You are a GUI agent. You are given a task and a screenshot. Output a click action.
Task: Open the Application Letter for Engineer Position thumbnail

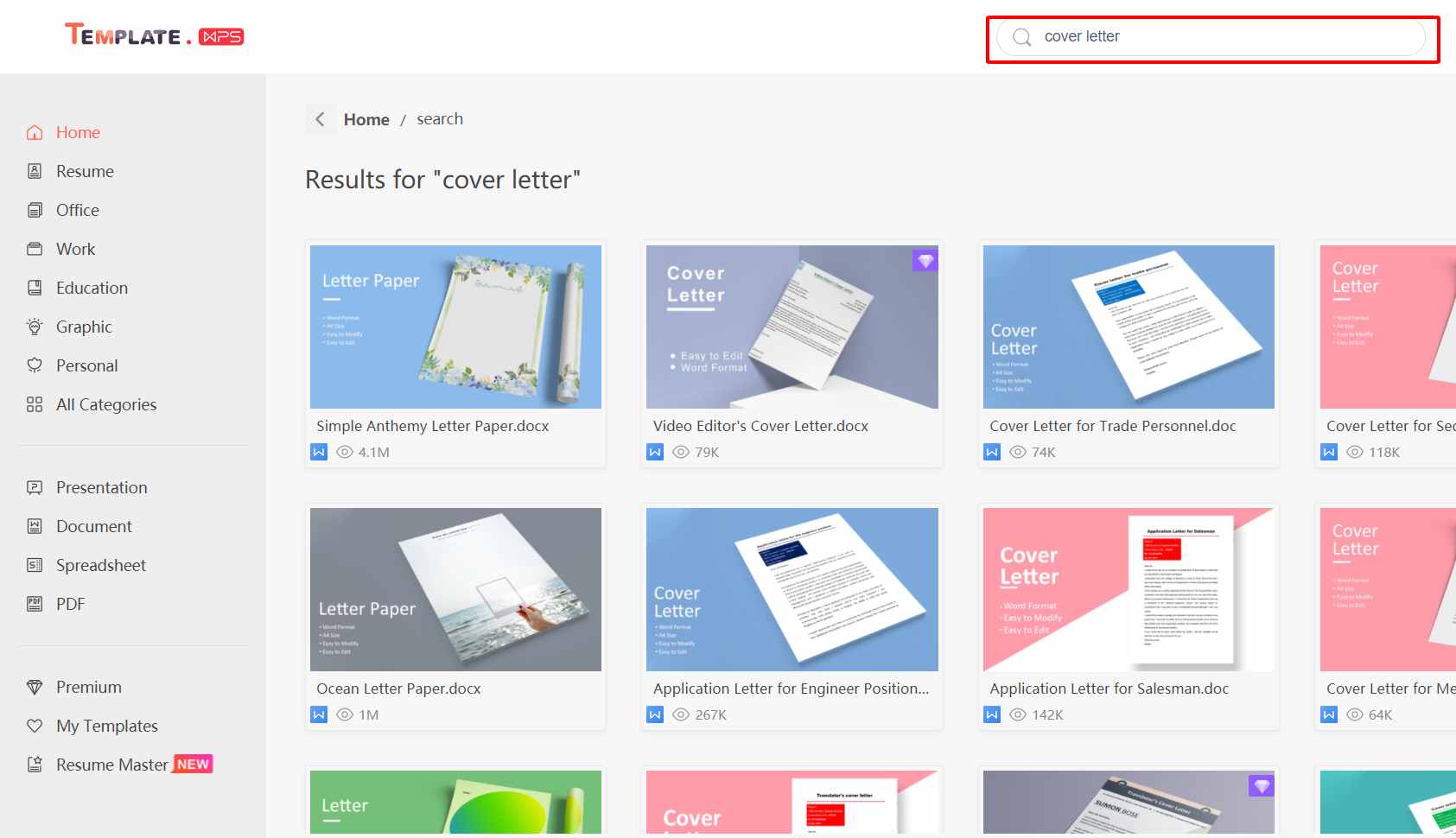[x=792, y=589]
